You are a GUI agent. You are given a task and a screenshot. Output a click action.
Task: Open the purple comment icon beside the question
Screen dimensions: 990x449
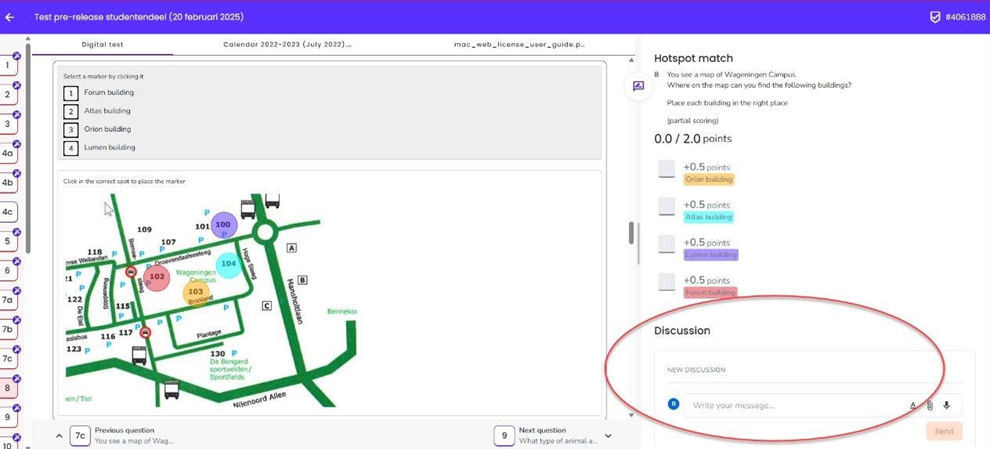click(638, 86)
